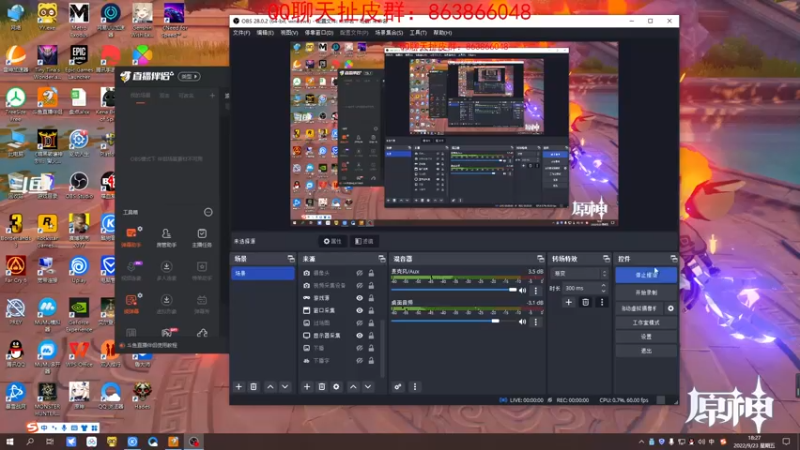Image resolution: width=800 pixels, height=450 pixels.
Task: Open advanced audio properties gears icon
Action: tap(397, 387)
